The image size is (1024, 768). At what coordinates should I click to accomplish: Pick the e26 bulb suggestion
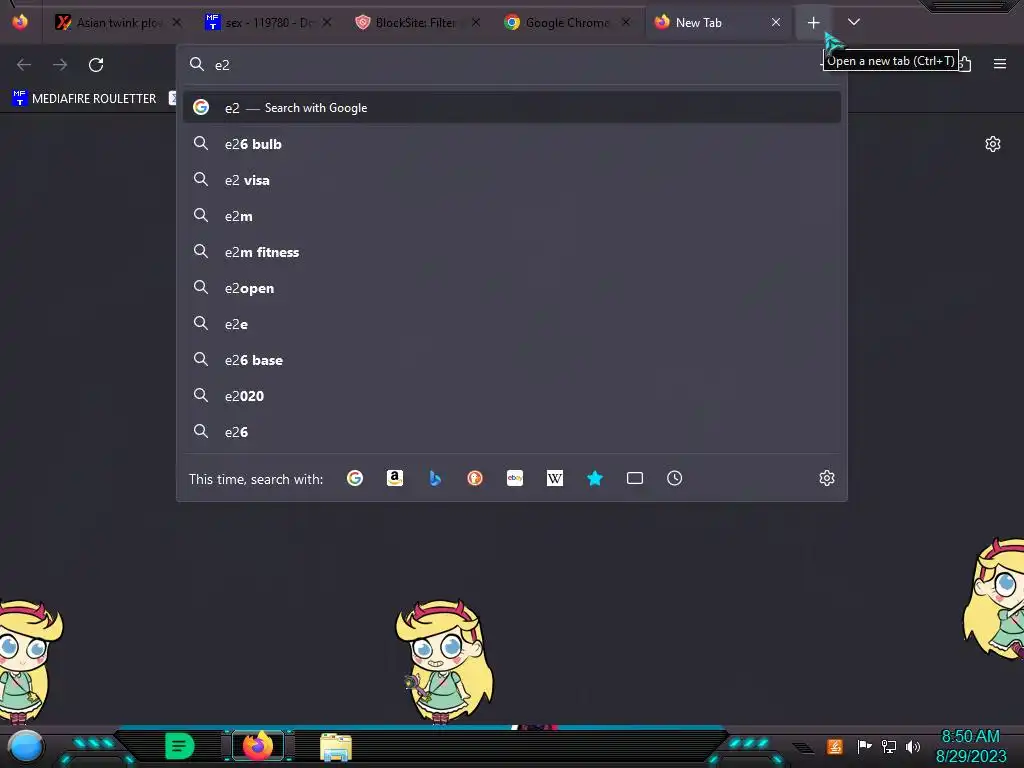(512, 144)
